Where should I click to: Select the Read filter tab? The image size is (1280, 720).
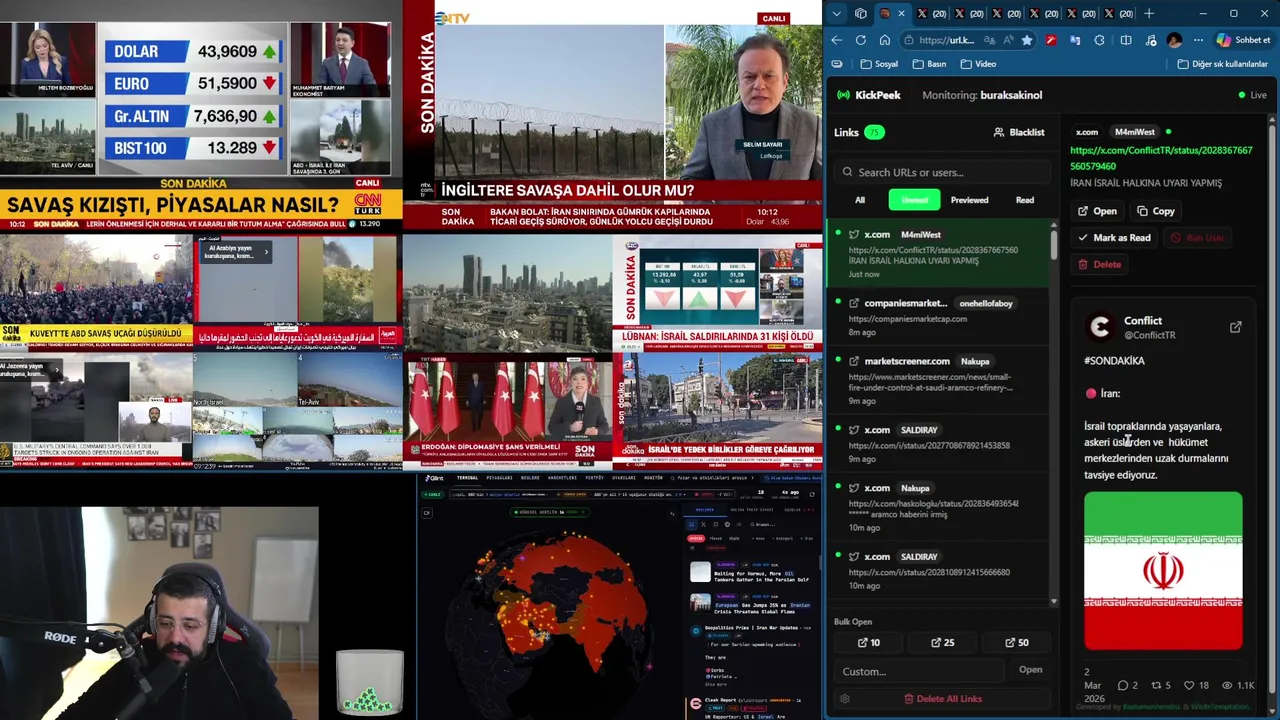click(x=1025, y=200)
